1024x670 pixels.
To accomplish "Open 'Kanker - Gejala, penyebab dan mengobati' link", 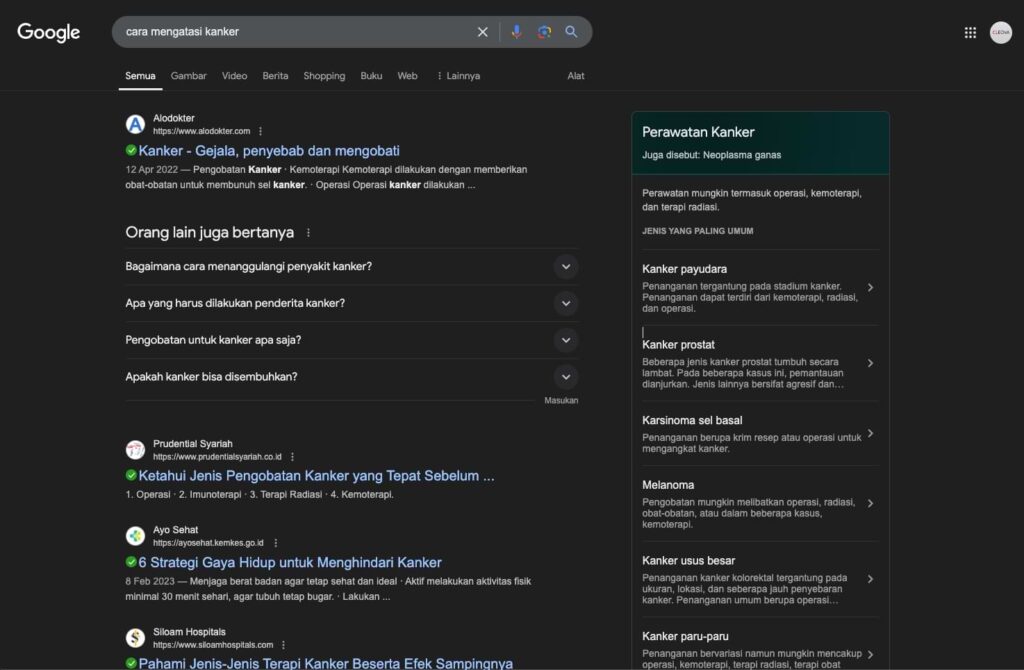I will (x=269, y=151).
